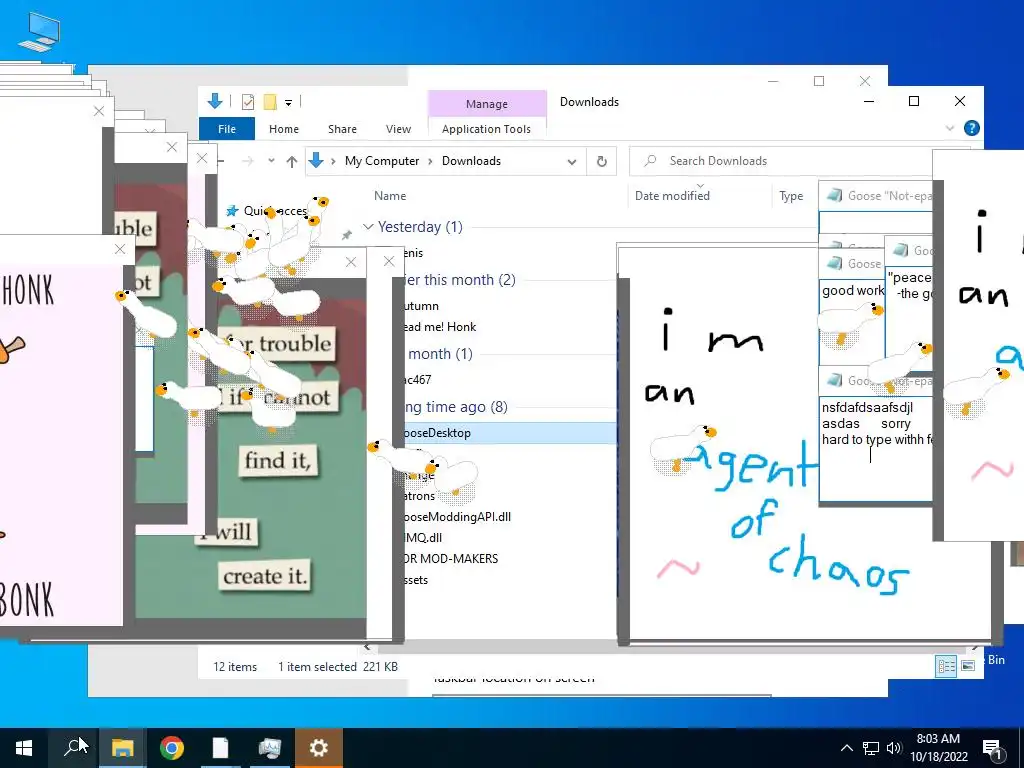Select Quick access in the navigation pane
Image resolution: width=1024 pixels, height=768 pixels.
pos(274,211)
